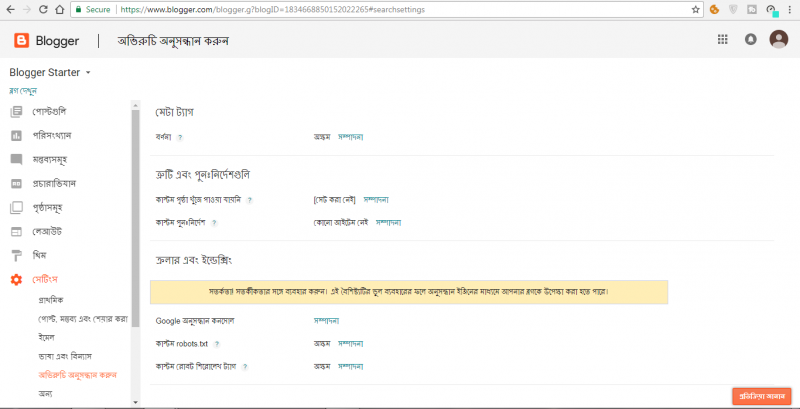Click সম্পাদনা link in the বর্ণনা row
This screenshot has height=409, width=800.
click(x=351, y=137)
